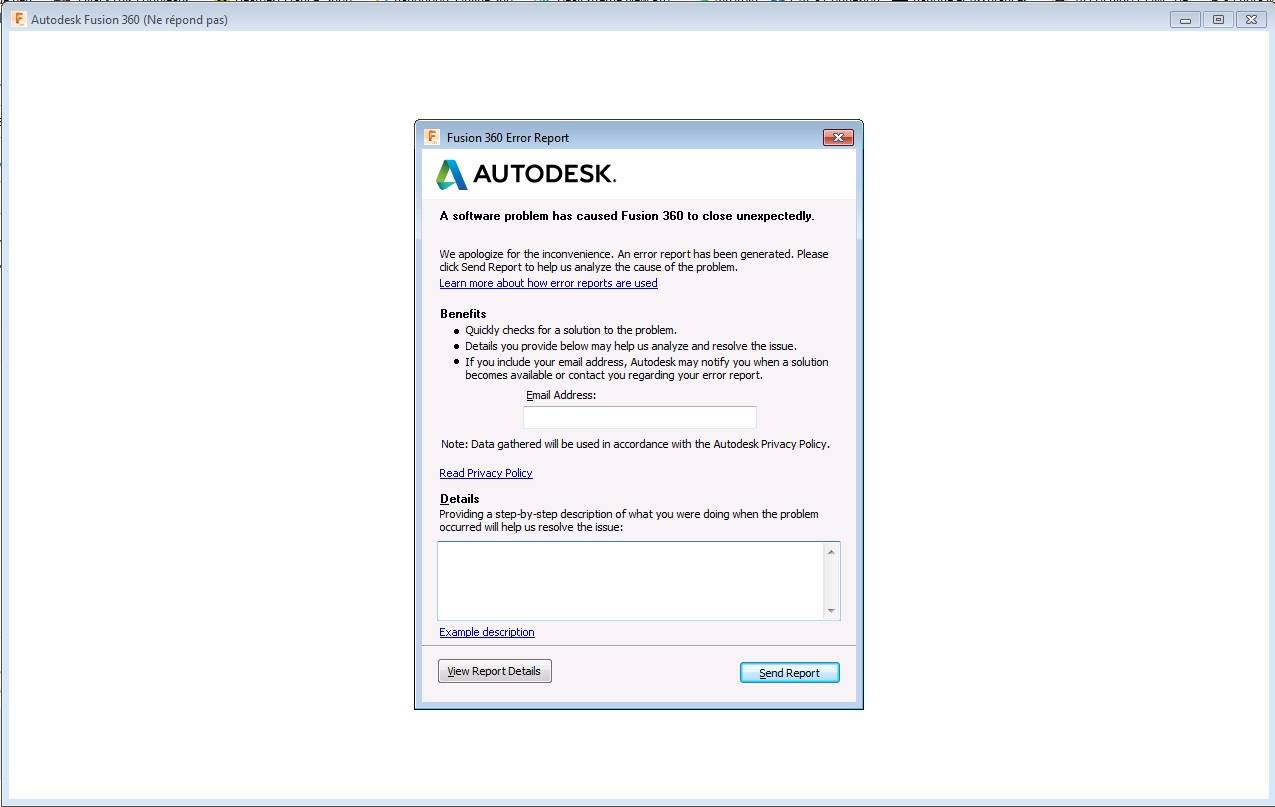1275x807 pixels.
Task: Click the Send Report button
Action: (x=789, y=673)
